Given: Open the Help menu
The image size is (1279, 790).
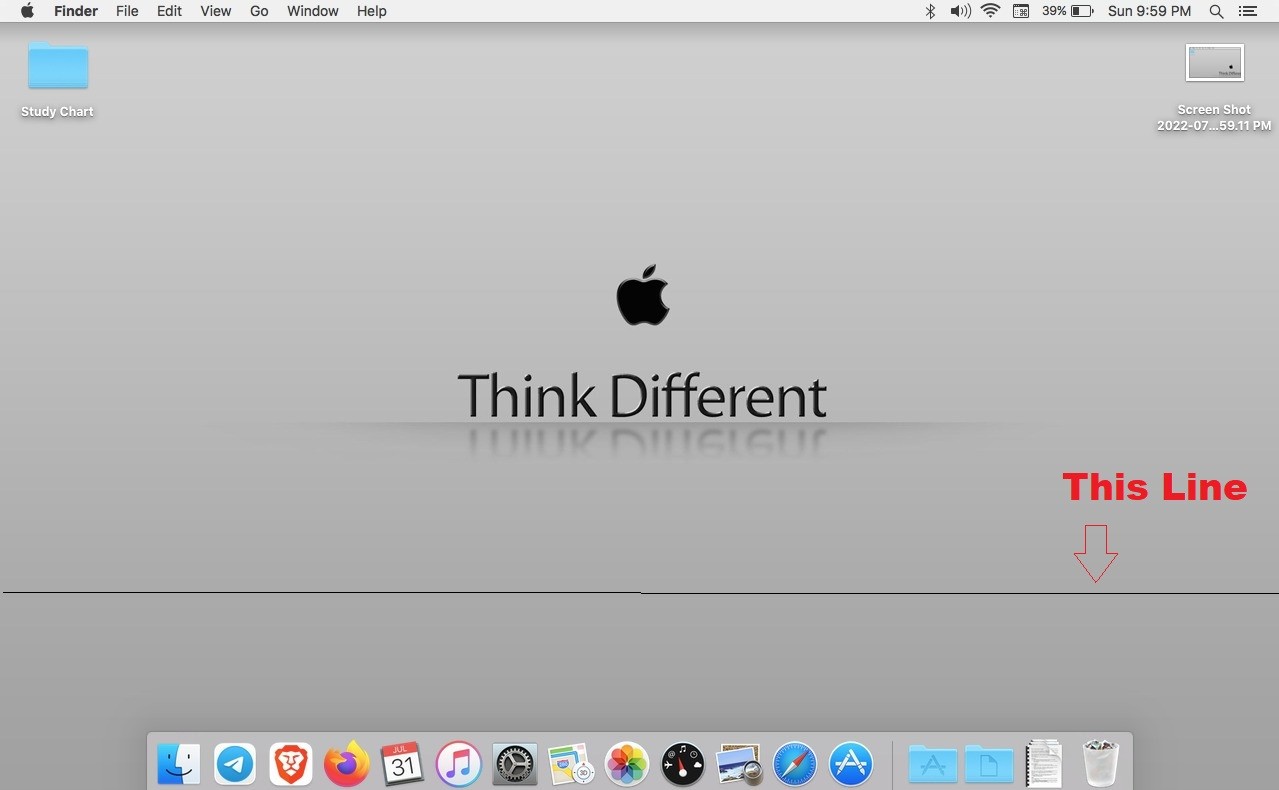Looking at the screenshot, I should pos(372,11).
